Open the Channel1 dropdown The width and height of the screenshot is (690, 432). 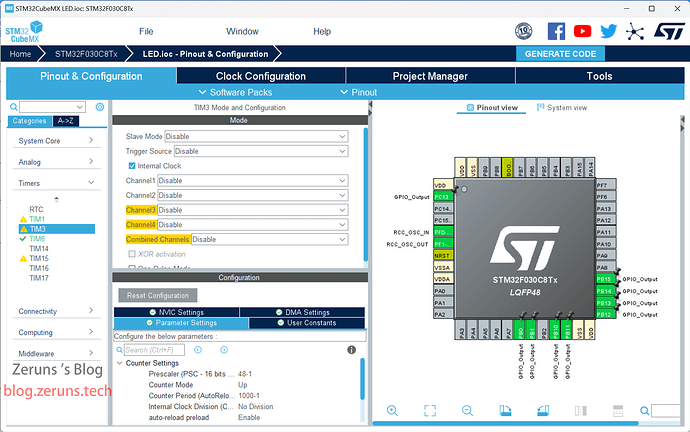(x=252, y=181)
